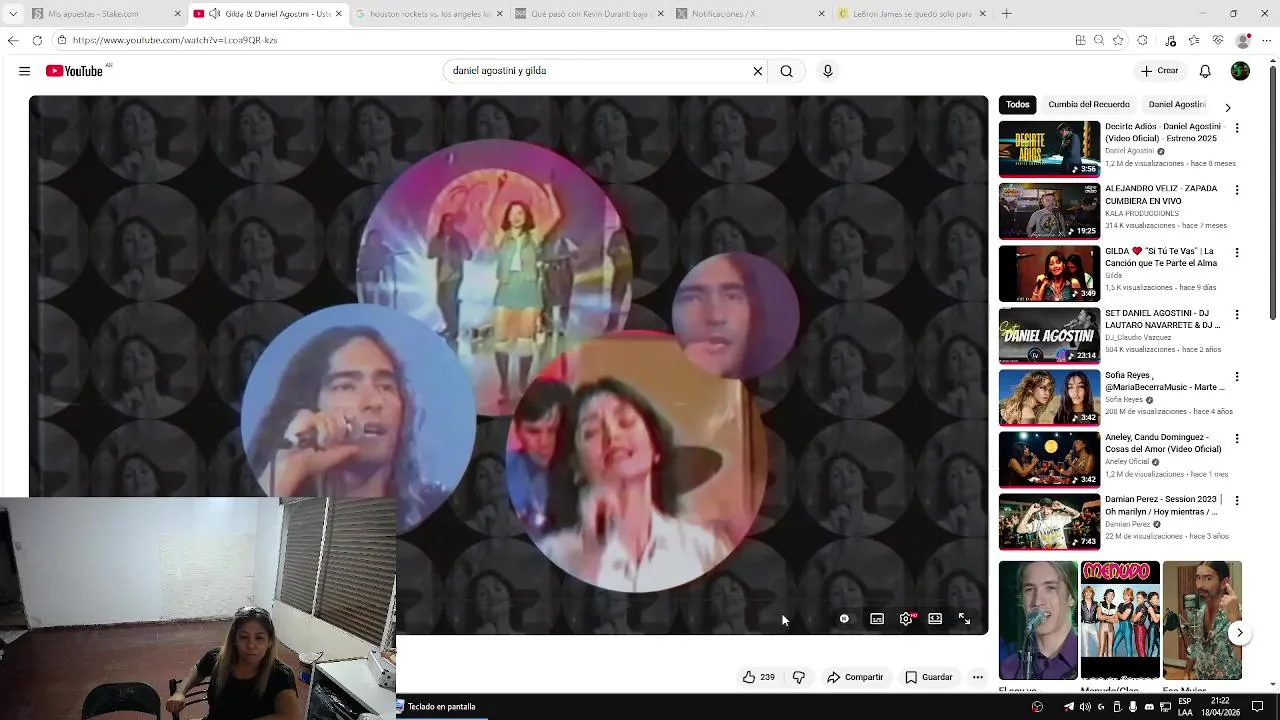Select the Cumbia del Recuerdo chip

coord(1089,104)
